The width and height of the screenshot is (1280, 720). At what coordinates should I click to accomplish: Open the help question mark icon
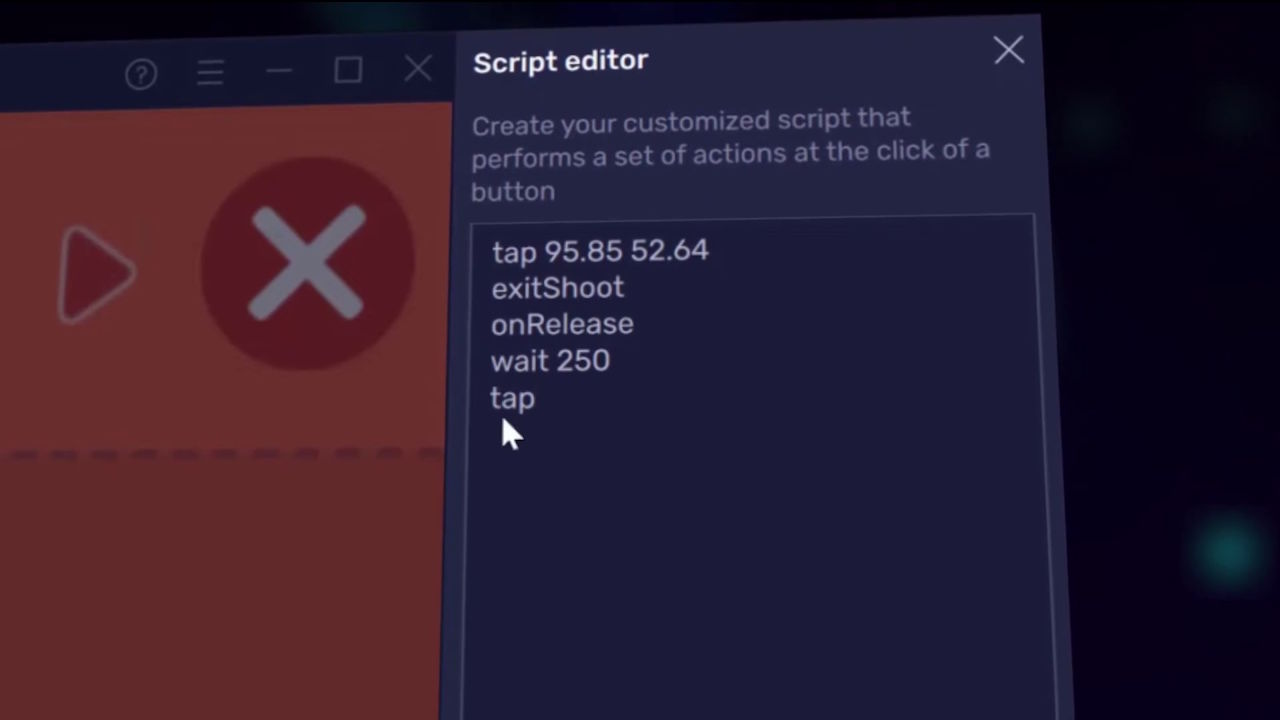click(x=141, y=75)
